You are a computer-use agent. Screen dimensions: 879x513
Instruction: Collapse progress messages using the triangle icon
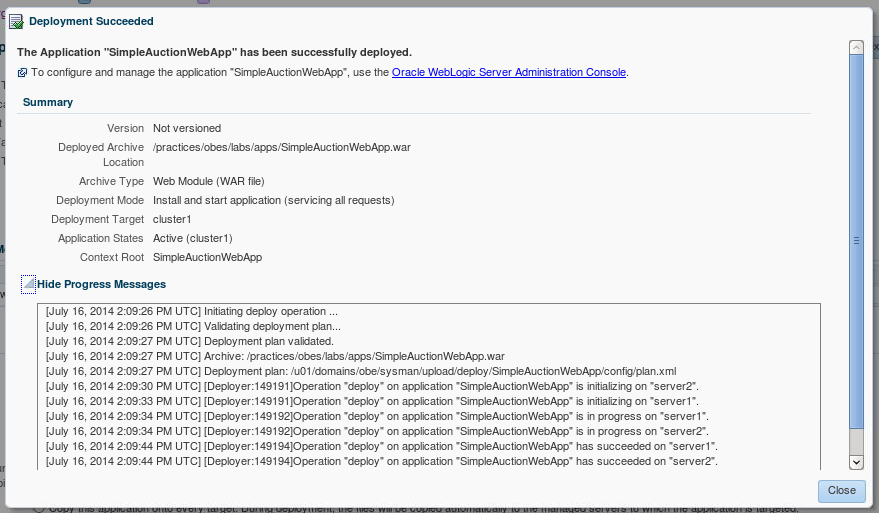pos(29,285)
